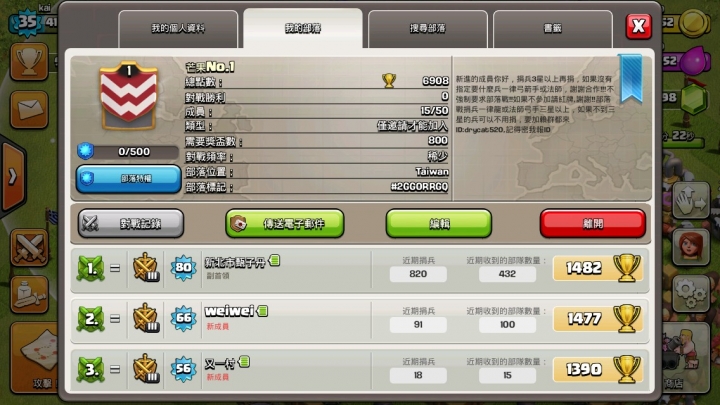The image size is (720, 405).
Task: Open the settings gears icon
Action: coord(692,293)
